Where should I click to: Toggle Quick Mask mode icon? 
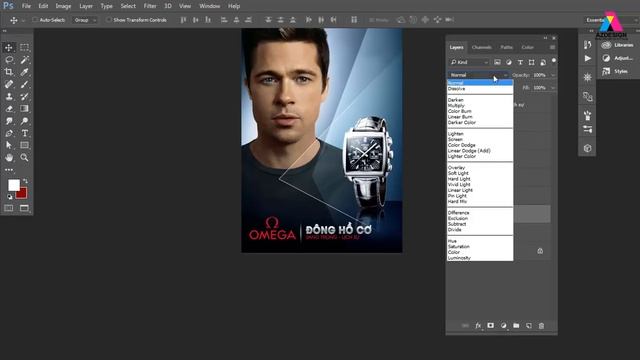[9, 208]
